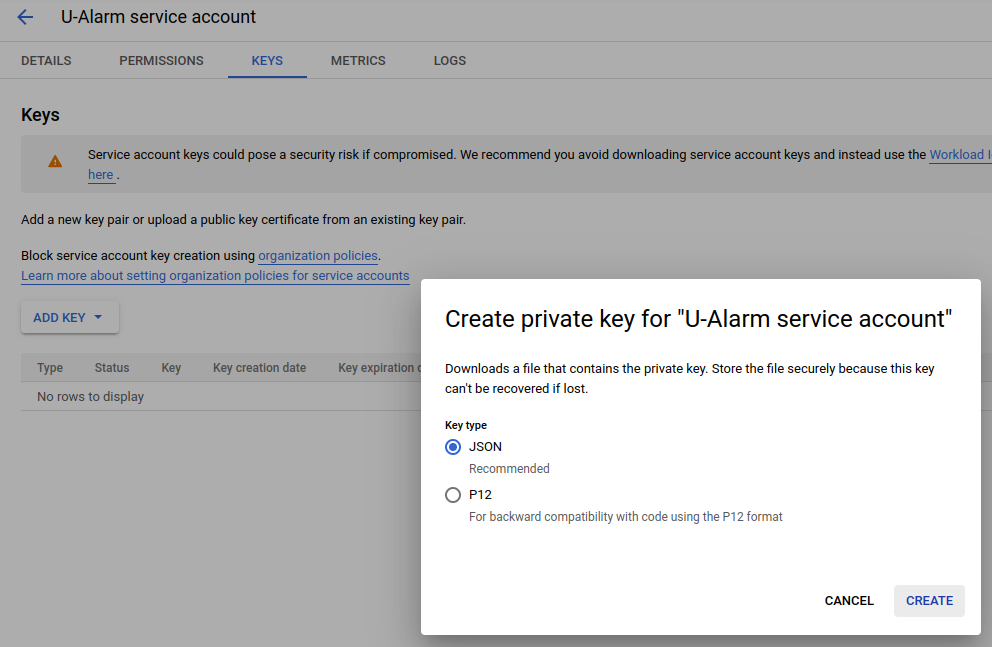This screenshot has width=992, height=647.
Task: Open the organization policies link
Action: [x=318, y=256]
